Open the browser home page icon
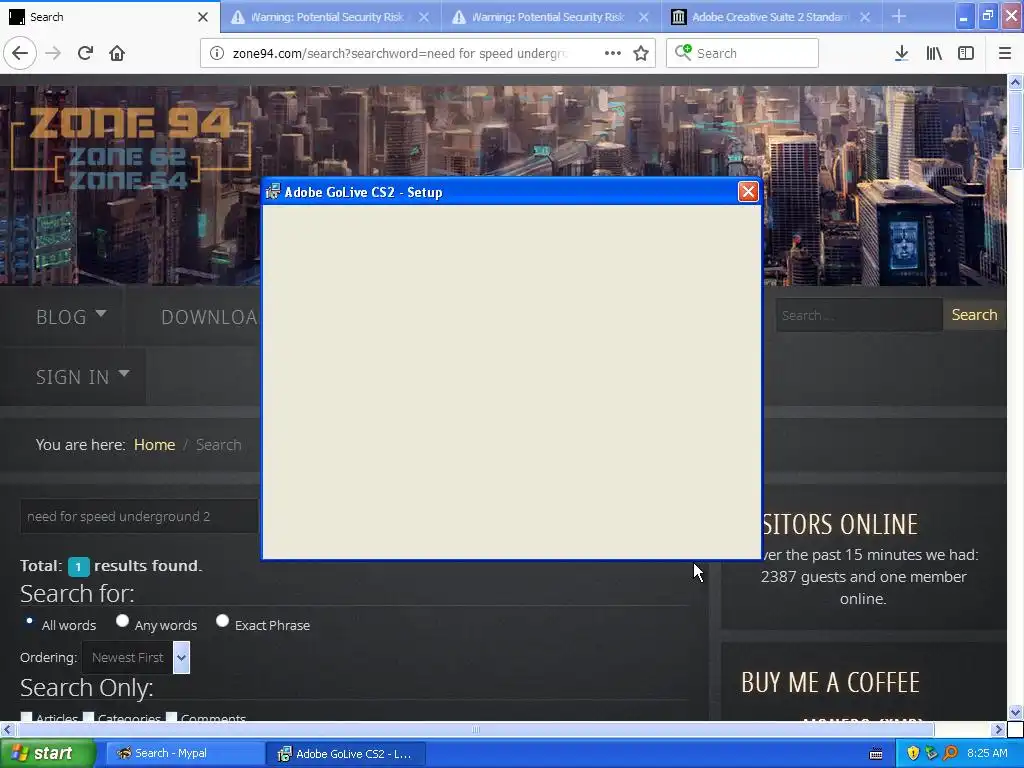The height and width of the screenshot is (768, 1024). 117,53
